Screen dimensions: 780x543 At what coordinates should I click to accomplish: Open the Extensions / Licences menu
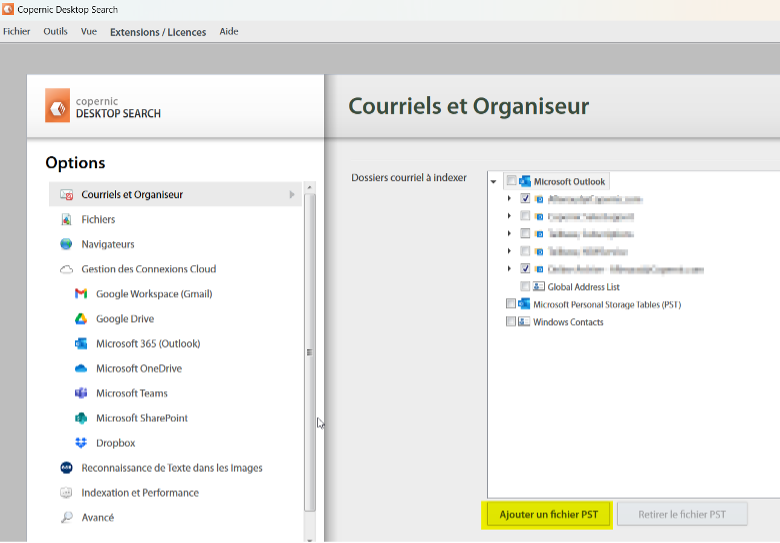click(158, 32)
